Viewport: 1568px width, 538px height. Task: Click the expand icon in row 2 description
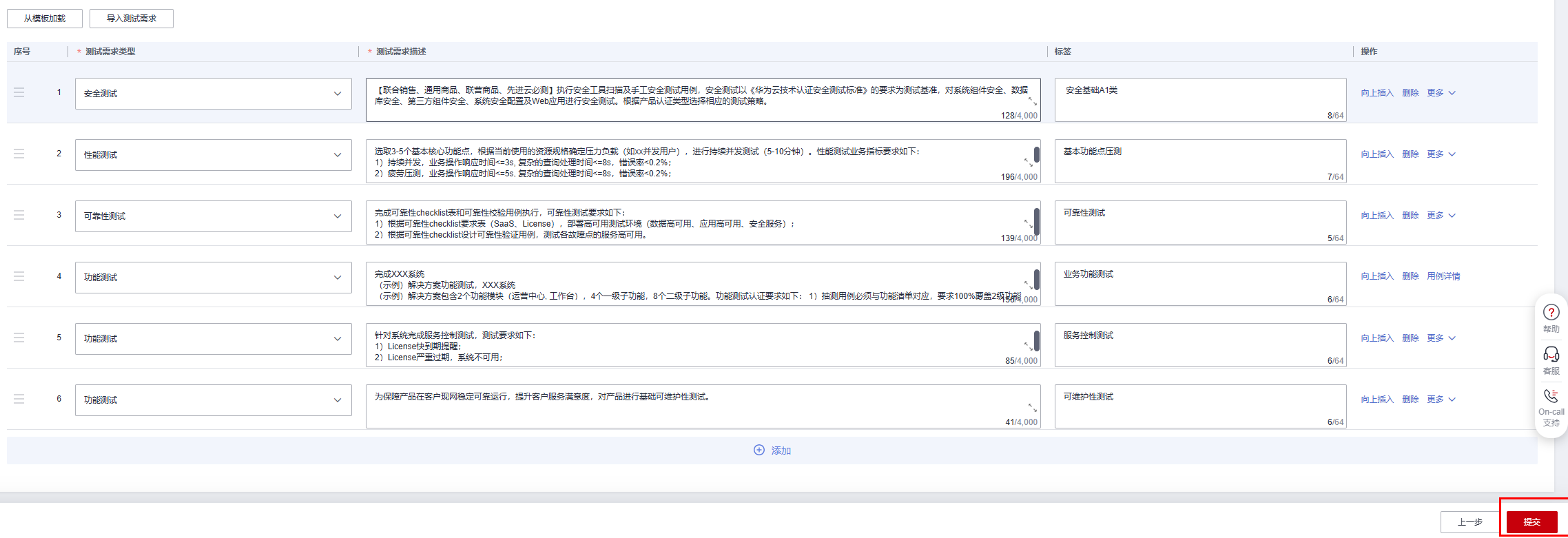(x=1028, y=163)
